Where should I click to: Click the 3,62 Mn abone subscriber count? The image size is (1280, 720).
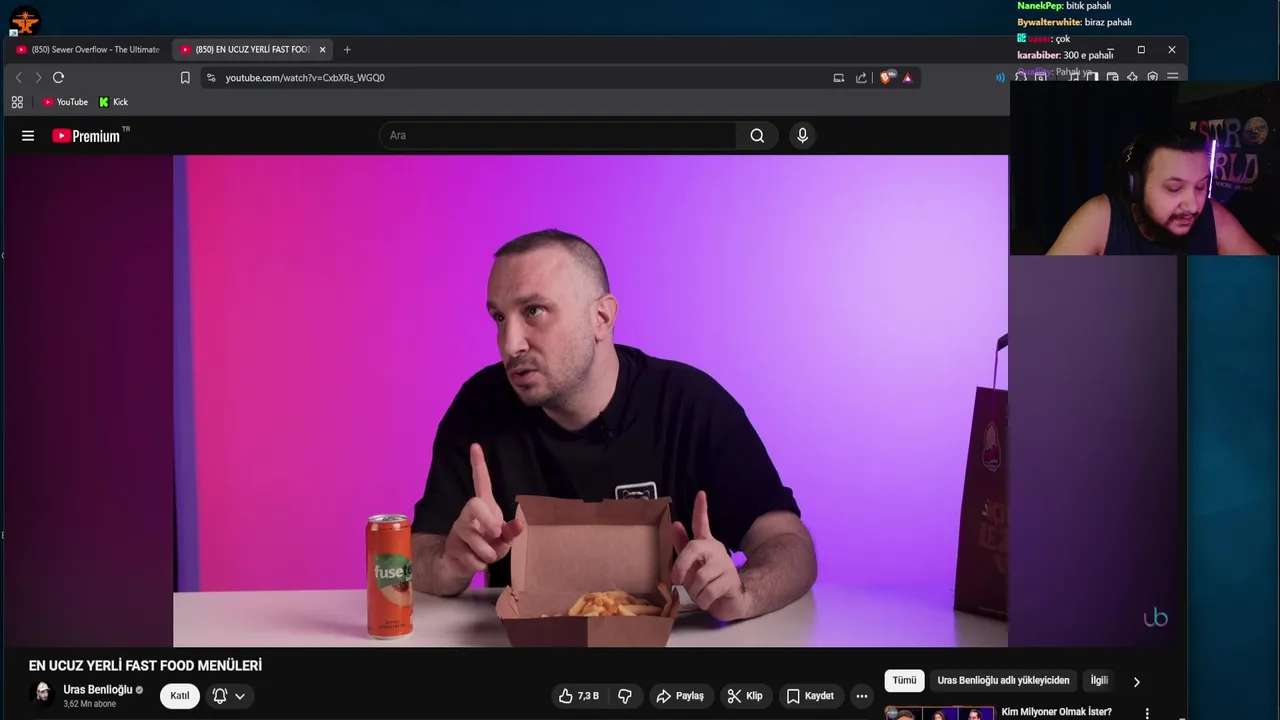point(90,704)
